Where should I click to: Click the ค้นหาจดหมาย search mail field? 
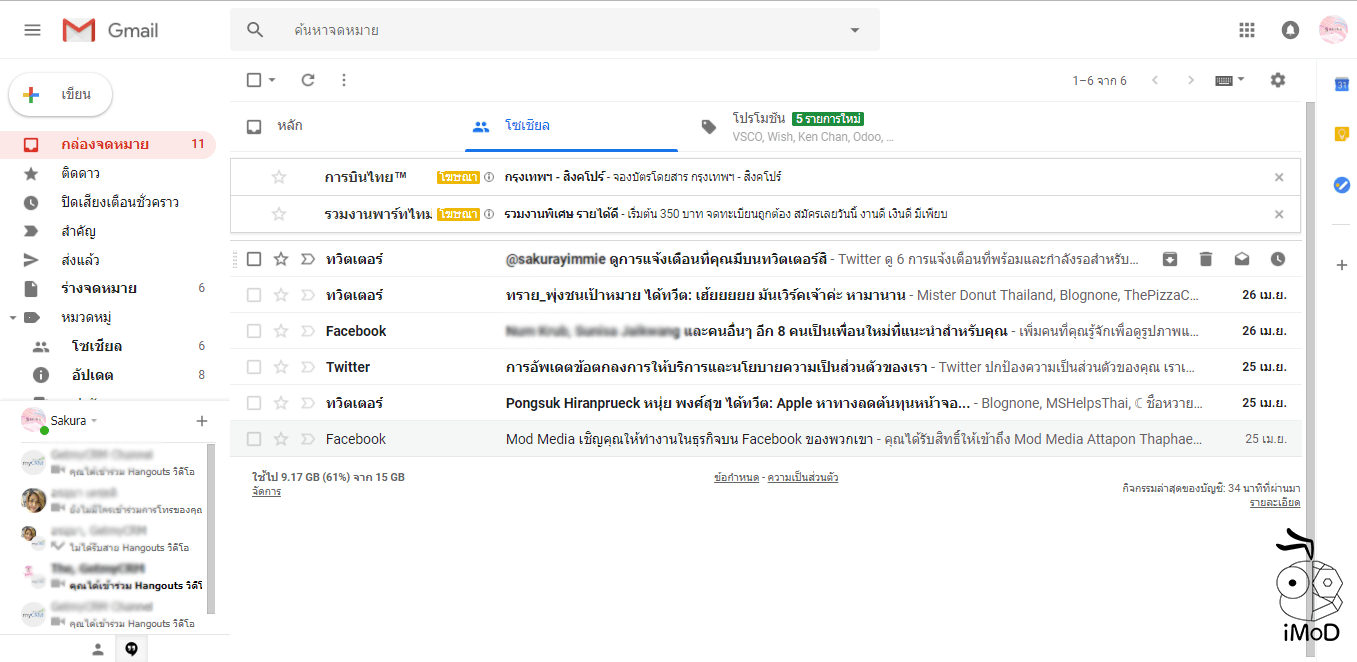560,30
